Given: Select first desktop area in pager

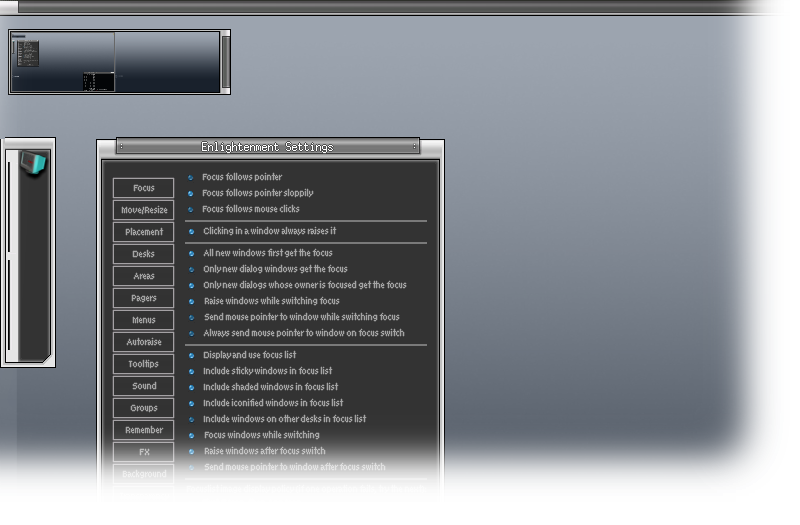Looking at the screenshot, I should click(x=62, y=62).
